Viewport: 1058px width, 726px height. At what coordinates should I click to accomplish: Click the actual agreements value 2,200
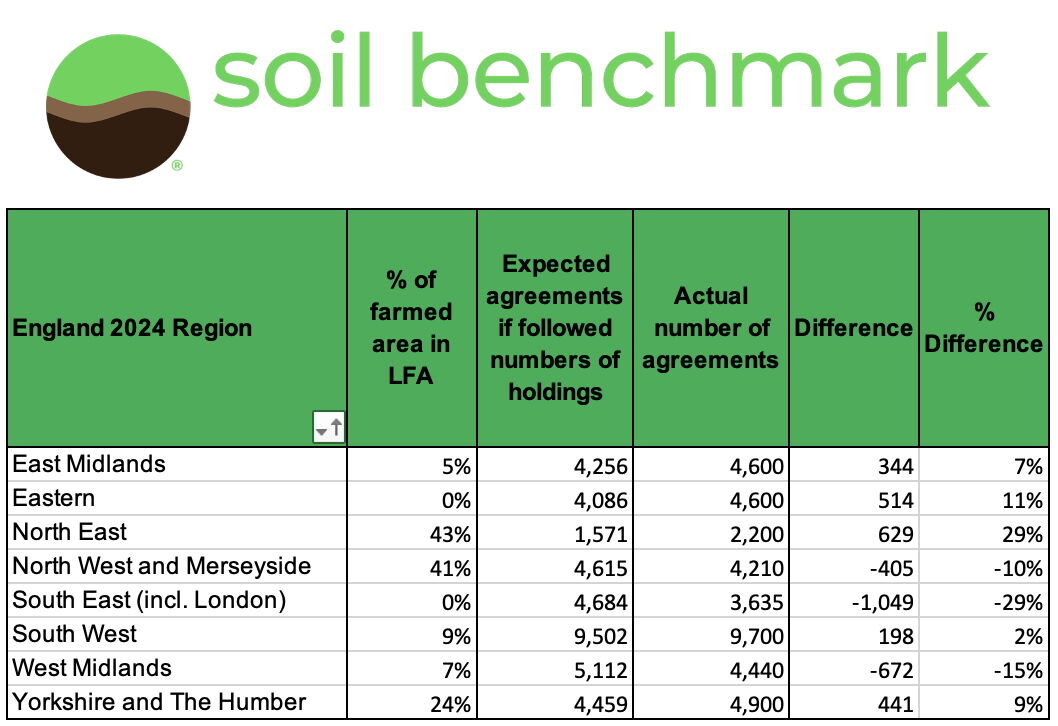coord(711,532)
